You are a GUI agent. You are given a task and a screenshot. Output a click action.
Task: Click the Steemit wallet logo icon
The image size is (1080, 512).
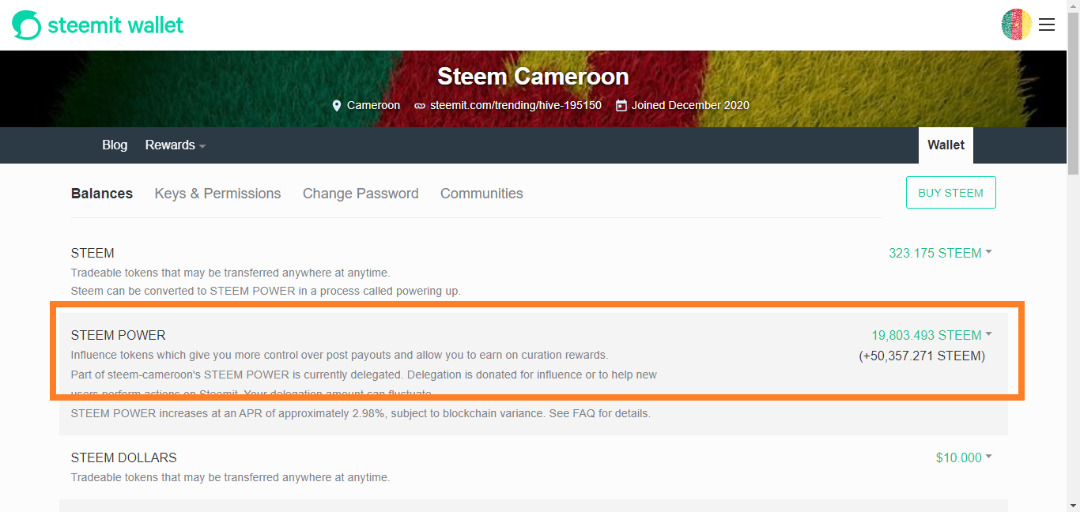(27, 25)
